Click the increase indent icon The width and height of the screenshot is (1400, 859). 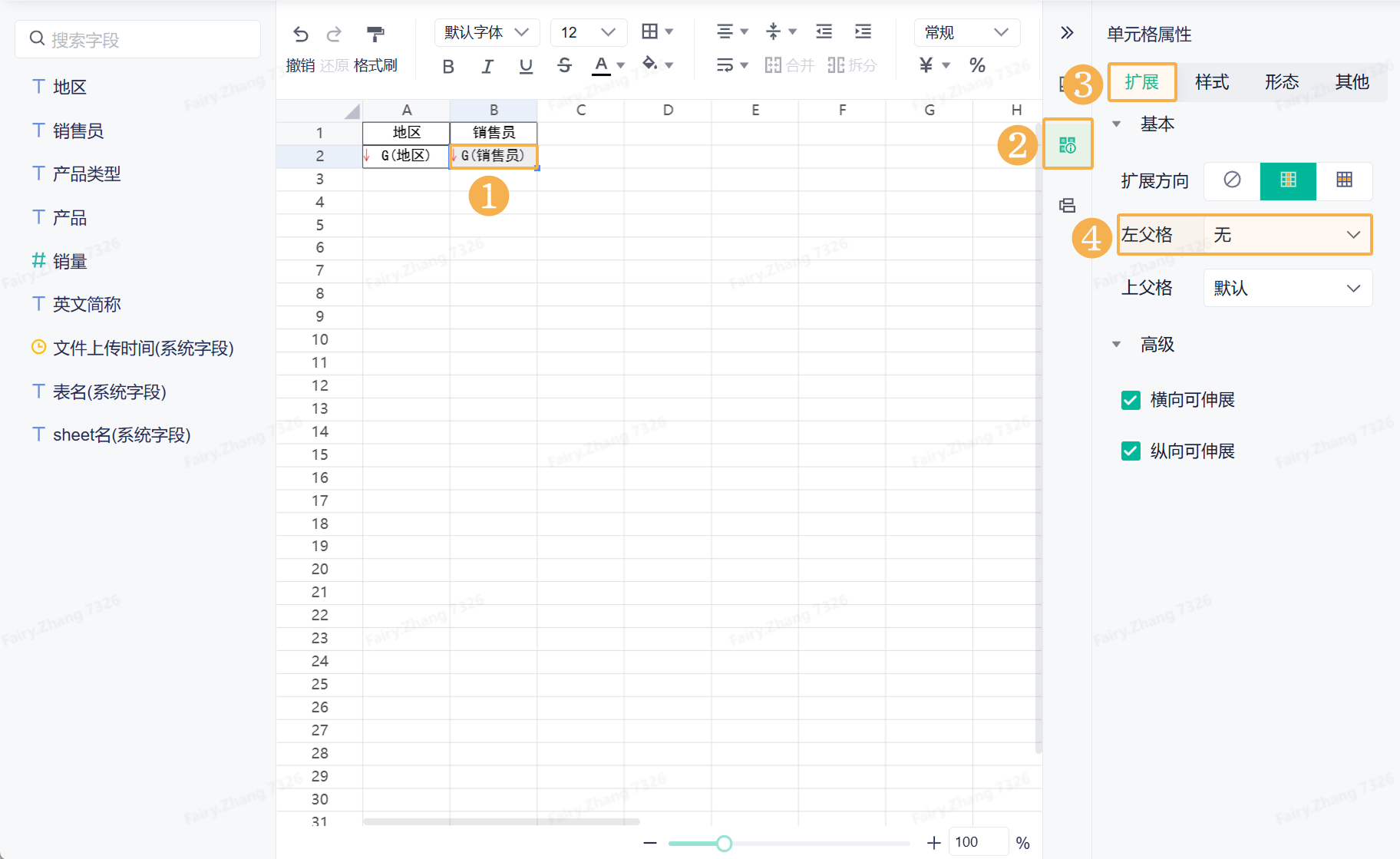click(863, 31)
